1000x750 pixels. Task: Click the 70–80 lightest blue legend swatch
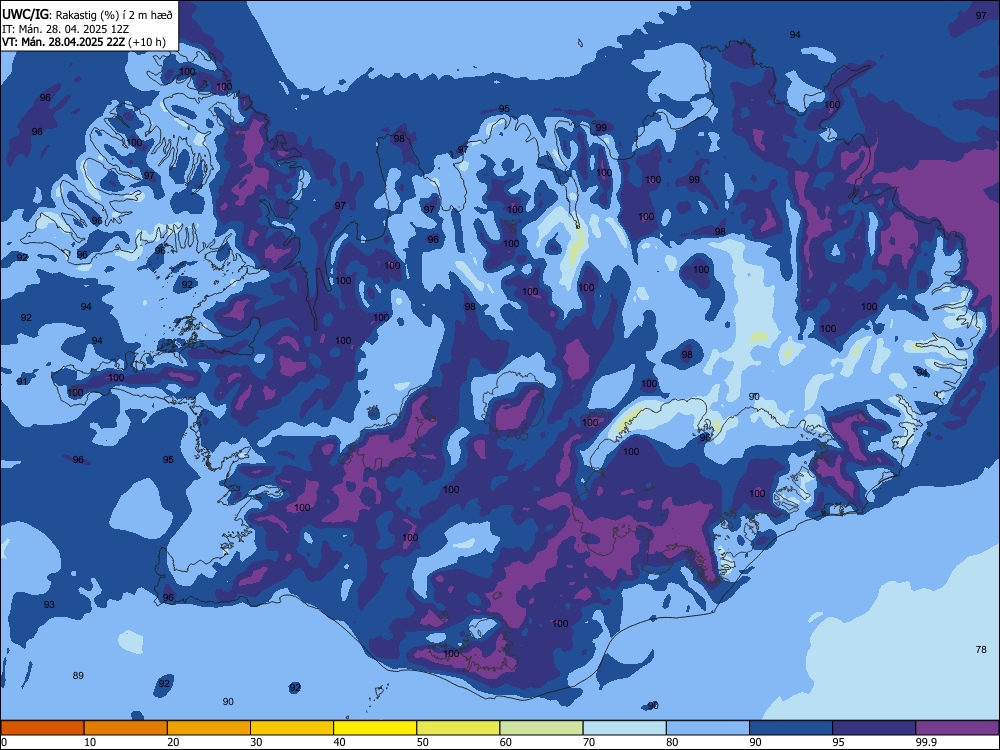pos(624,728)
